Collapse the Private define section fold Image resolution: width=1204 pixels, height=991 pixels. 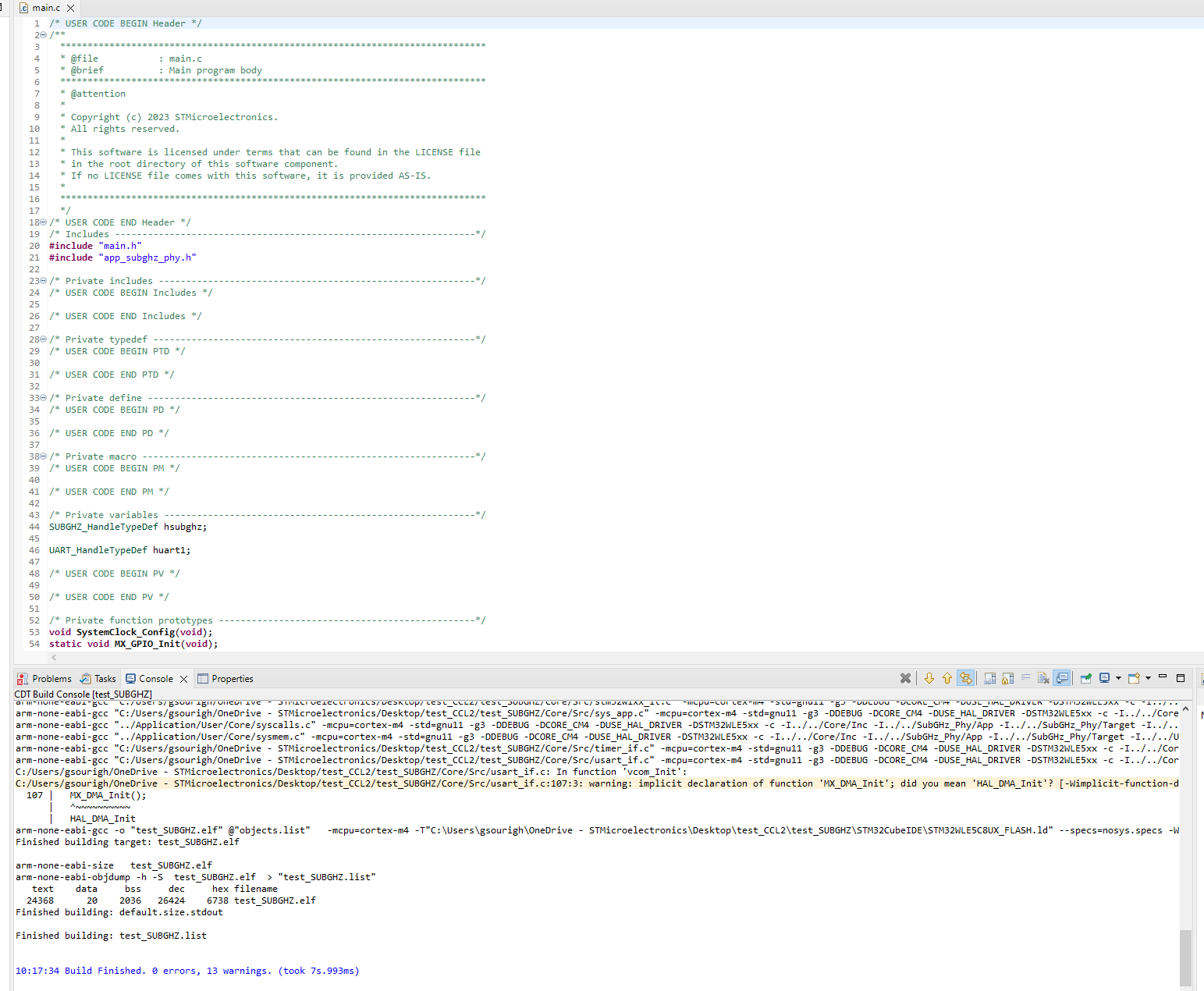tap(43, 397)
